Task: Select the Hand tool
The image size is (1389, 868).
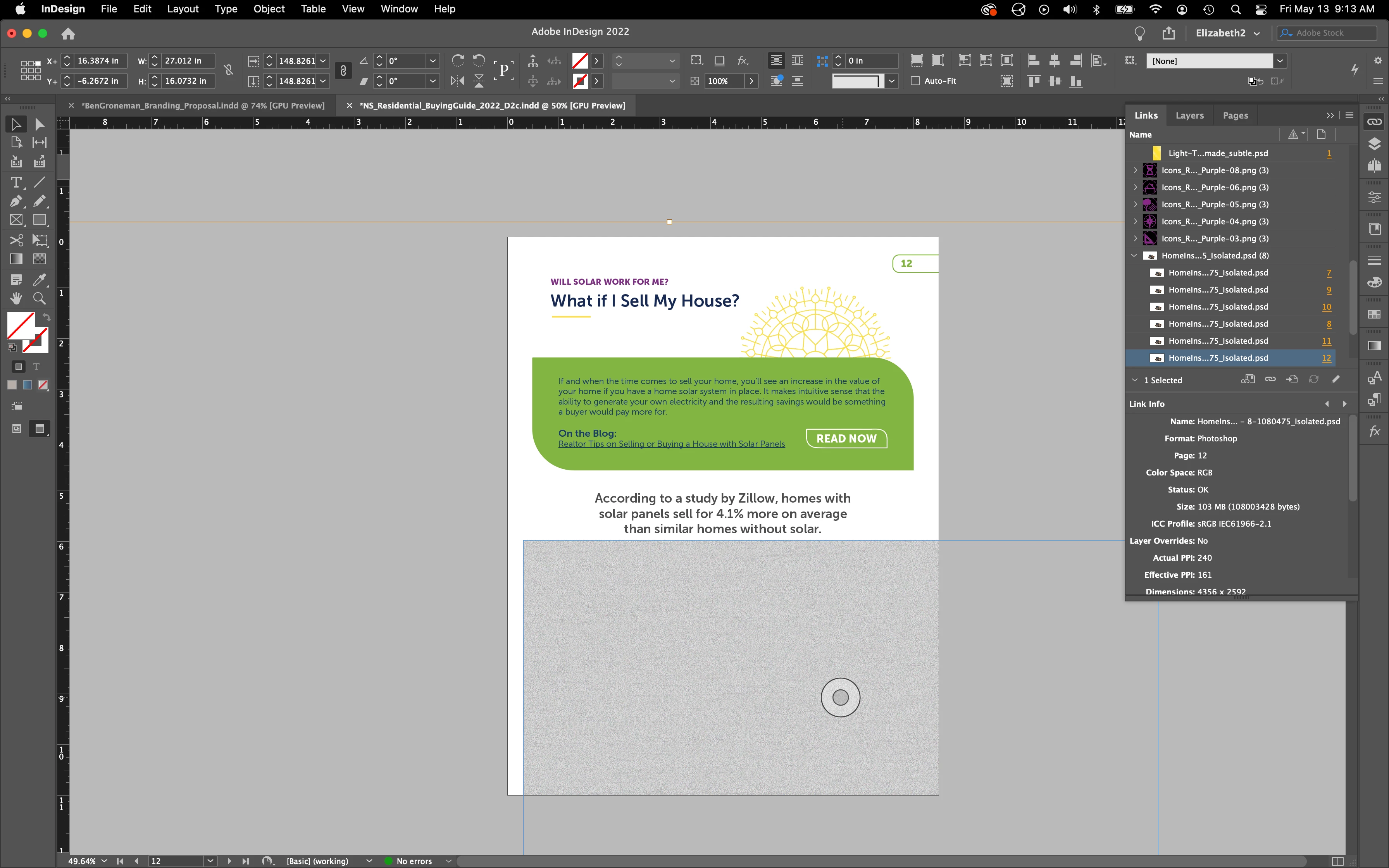Action: (16, 298)
